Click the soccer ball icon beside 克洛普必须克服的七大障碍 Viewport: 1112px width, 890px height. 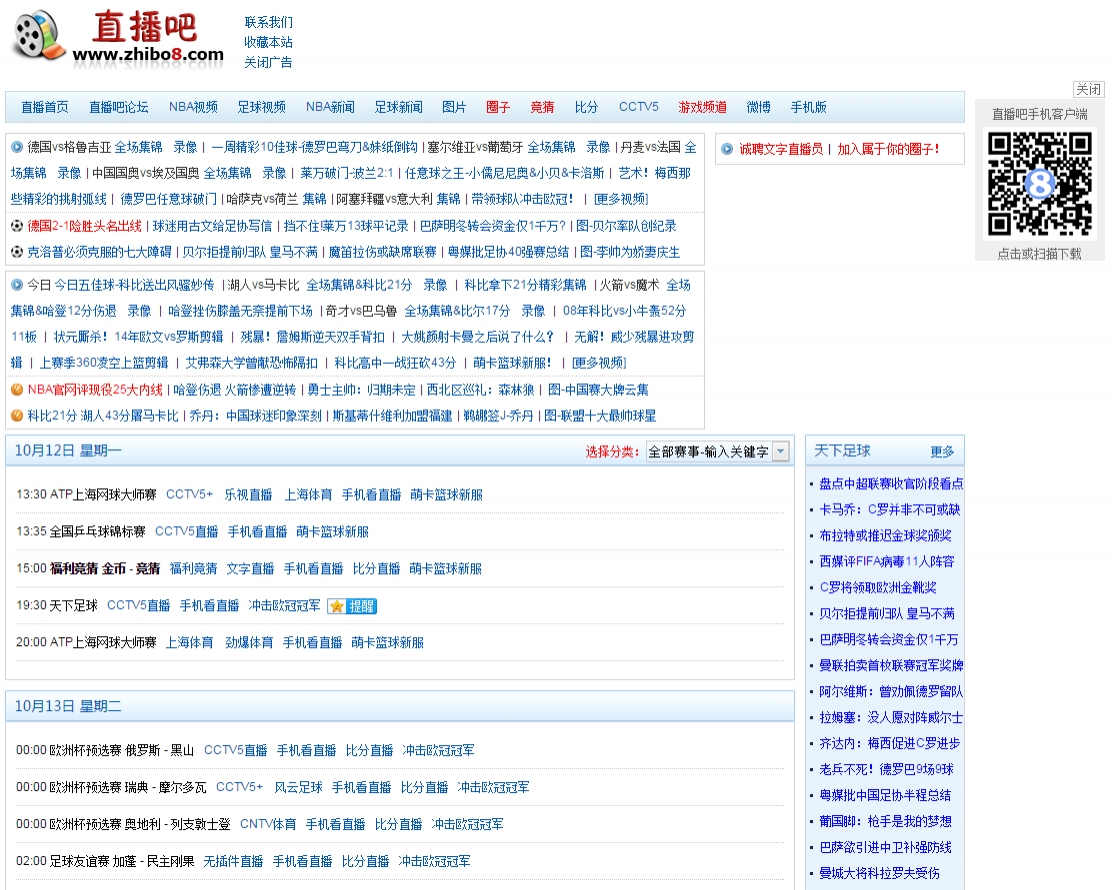point(17,252)
